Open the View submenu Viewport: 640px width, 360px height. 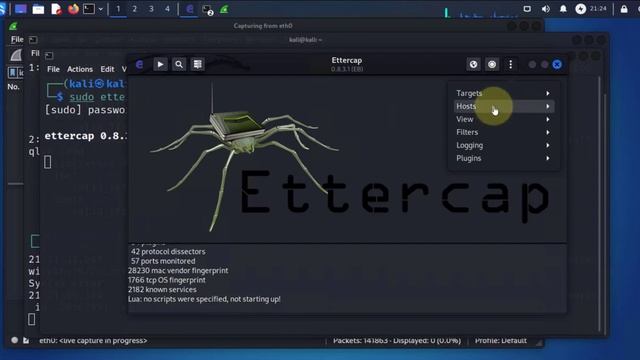(x=503, y=119)
